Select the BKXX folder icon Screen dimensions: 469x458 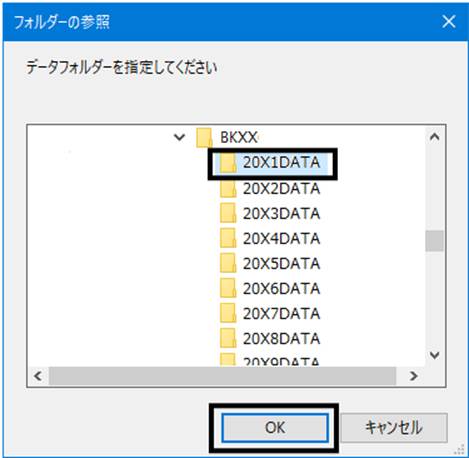click(204, 138)
